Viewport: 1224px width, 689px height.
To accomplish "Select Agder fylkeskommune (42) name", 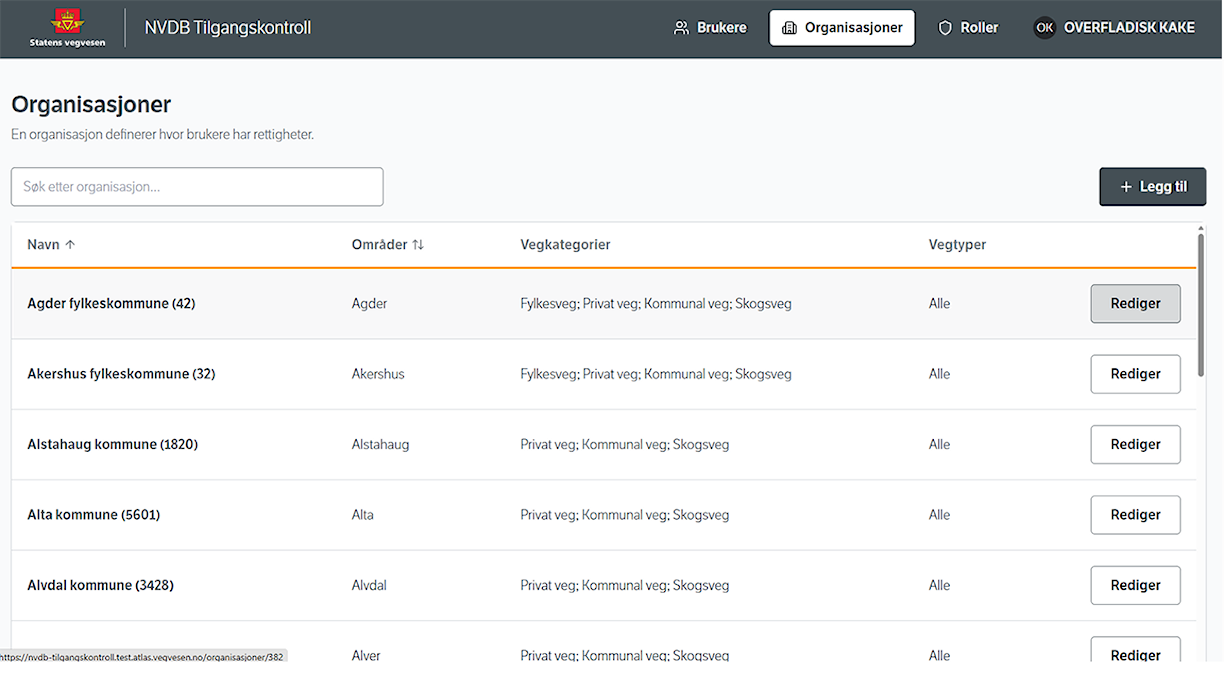I will pyautogui.click(x=111, y=304).
